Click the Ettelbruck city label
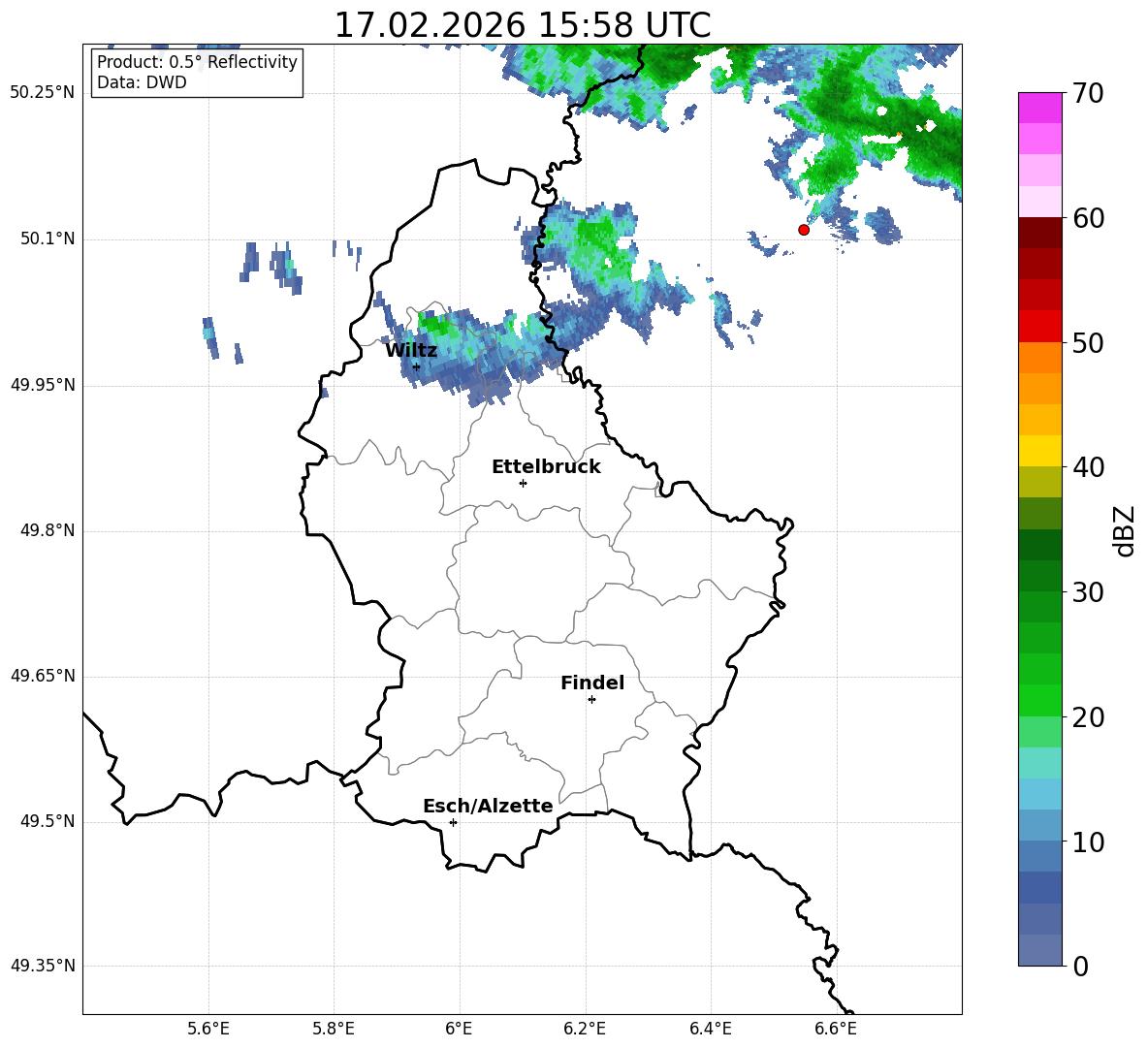This screenshot has width=1148, height=1048. (x=546, y=466)
